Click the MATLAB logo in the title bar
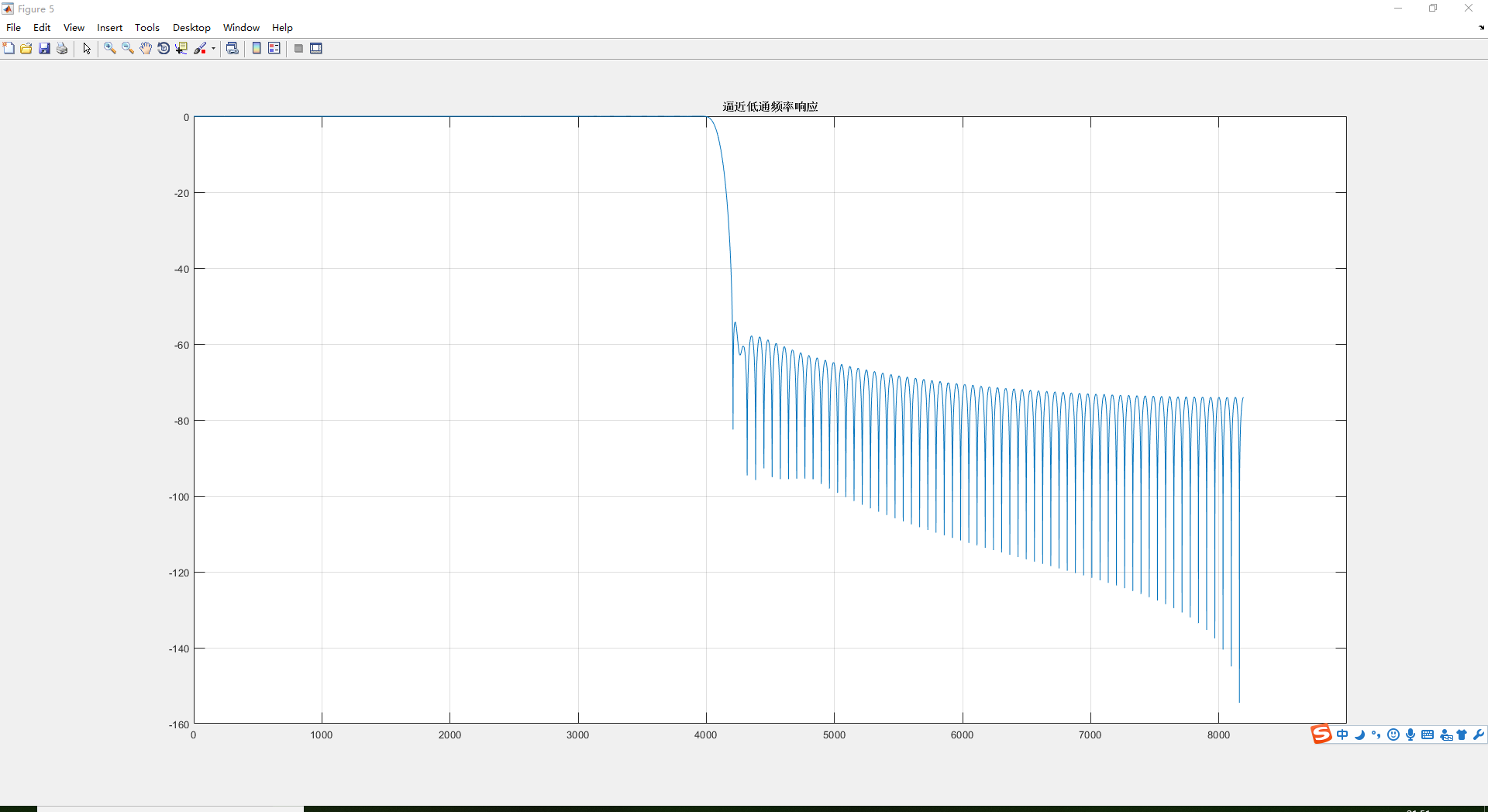This screenshot has height=812, width=1488. (8, 9)
